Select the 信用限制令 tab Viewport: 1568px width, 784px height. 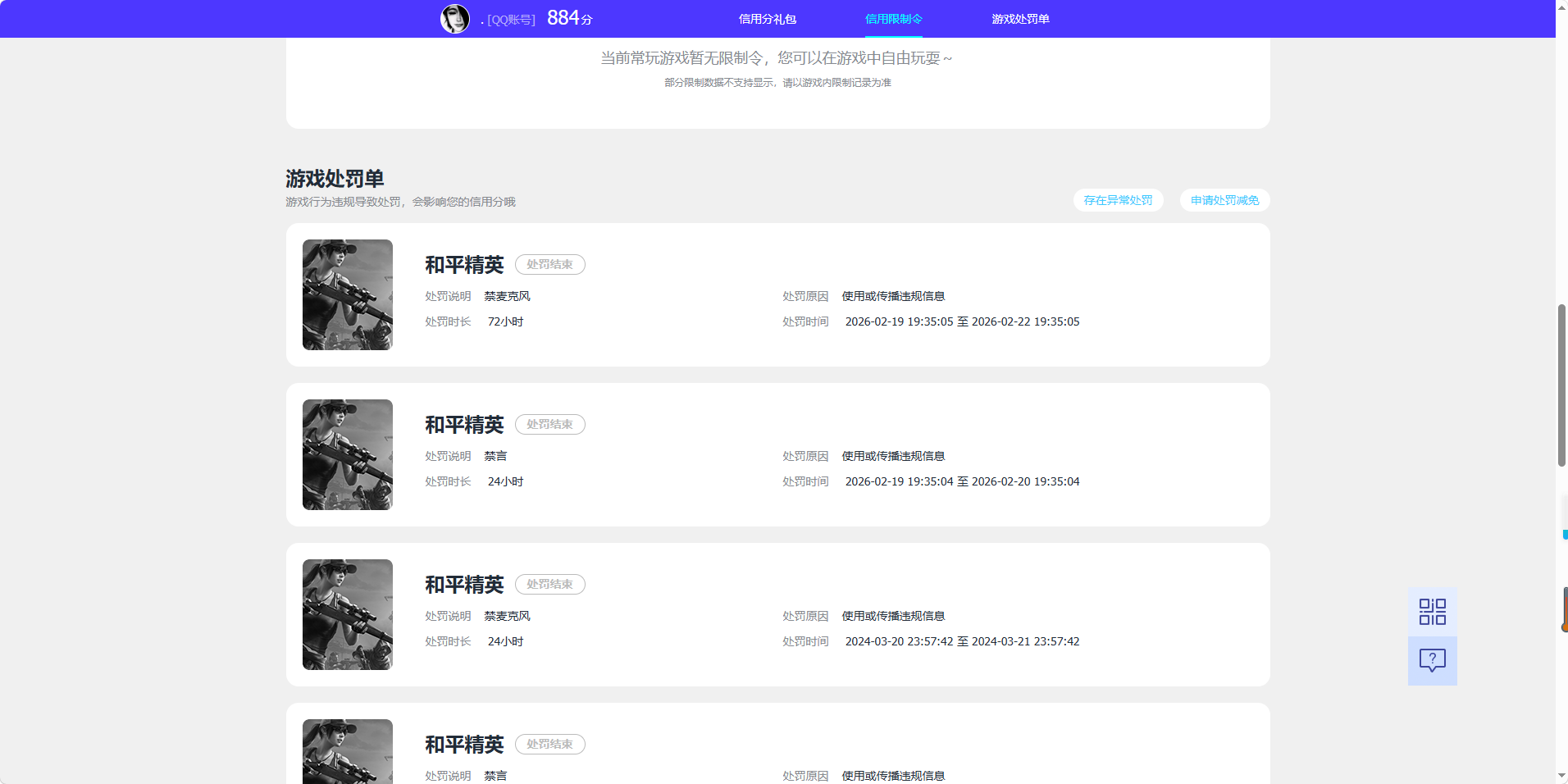894,19
